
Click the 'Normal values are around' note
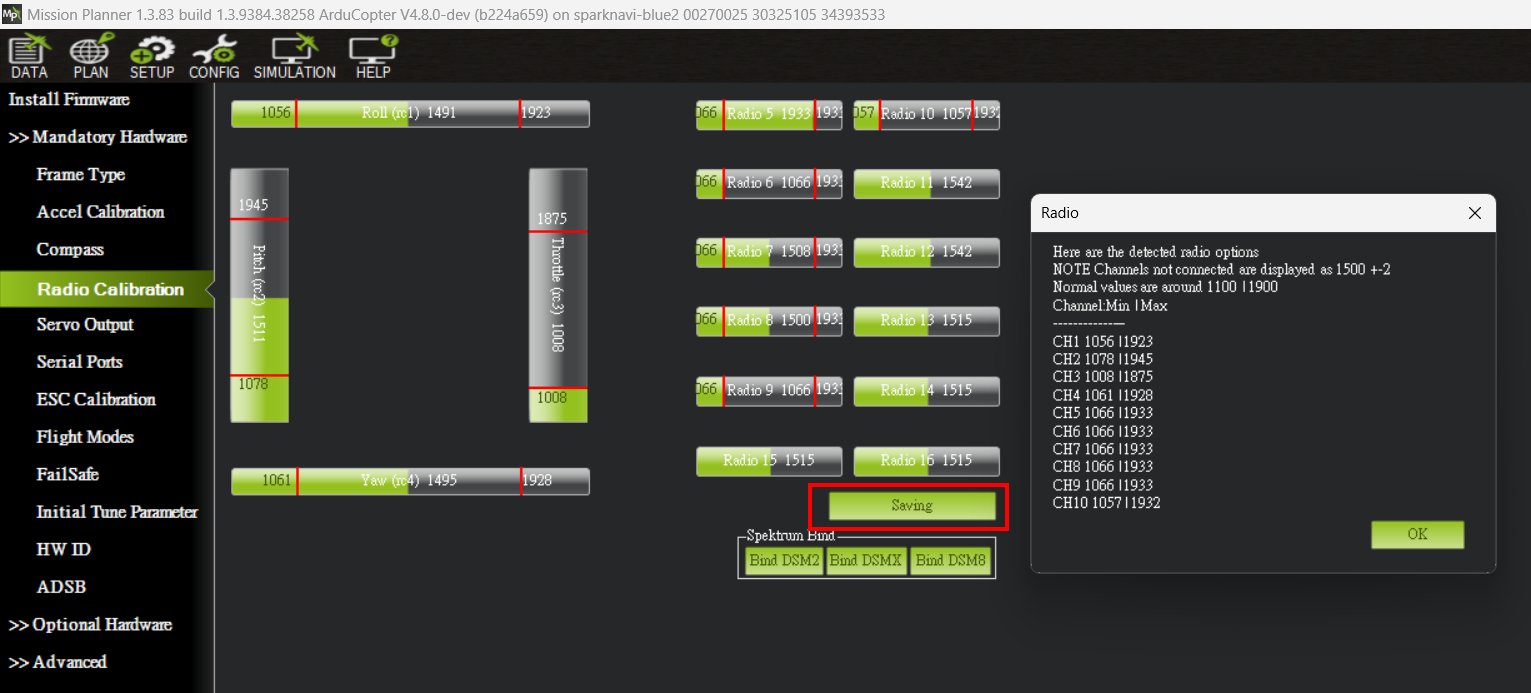1165,287
